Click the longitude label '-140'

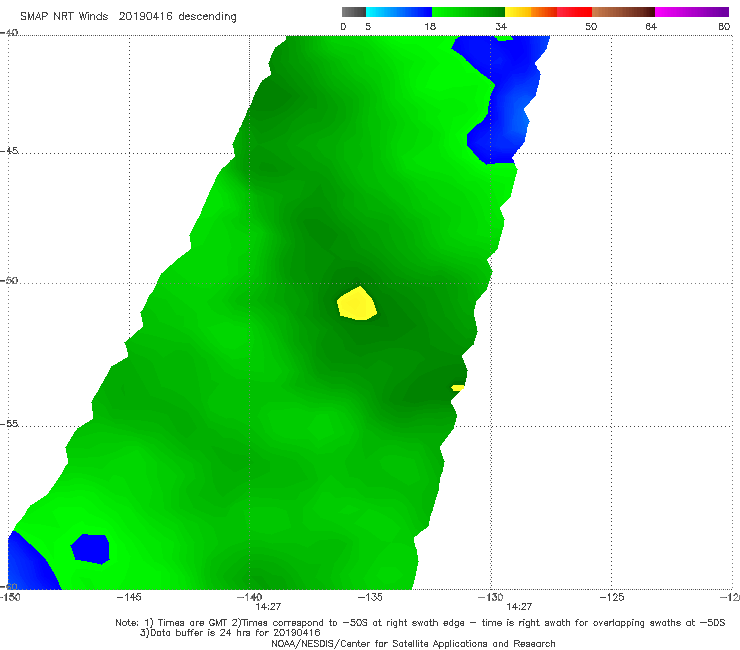[x=249, y=597]
